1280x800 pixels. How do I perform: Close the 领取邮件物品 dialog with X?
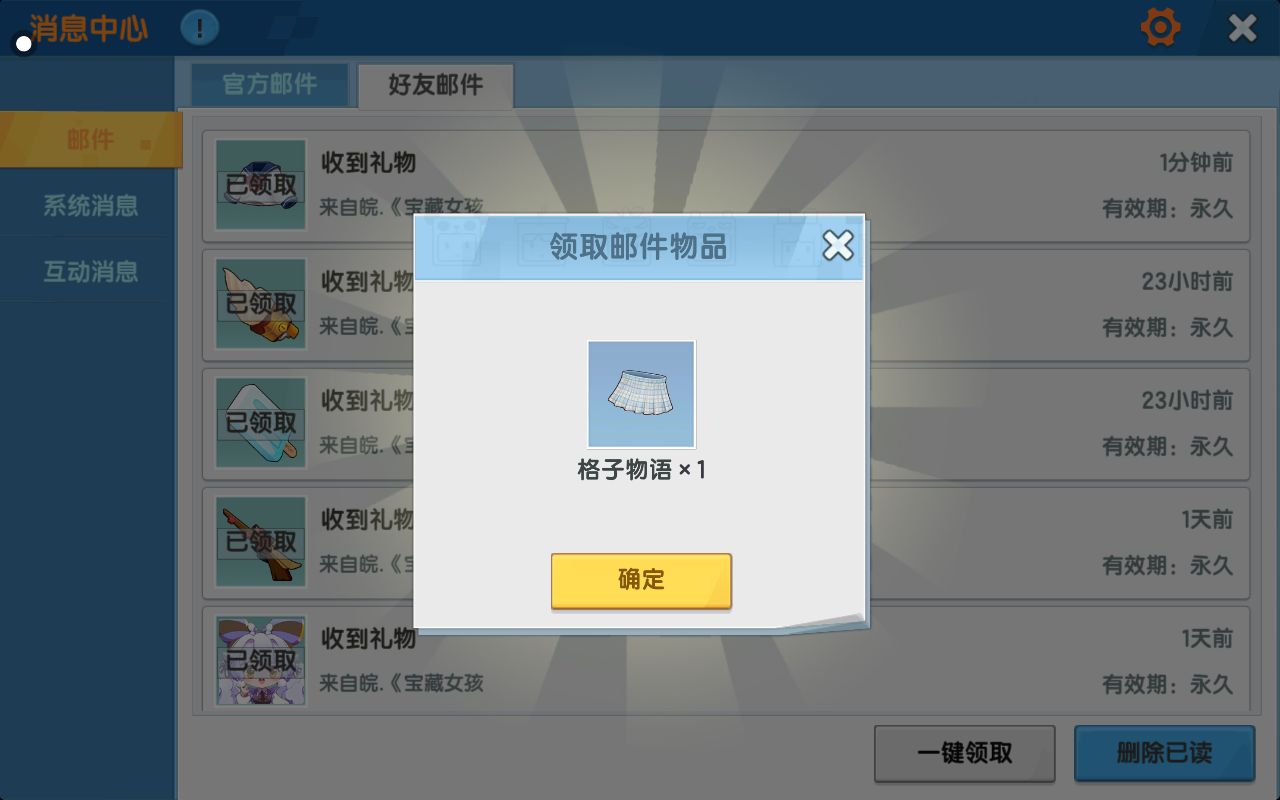click(x=837, y=245)
